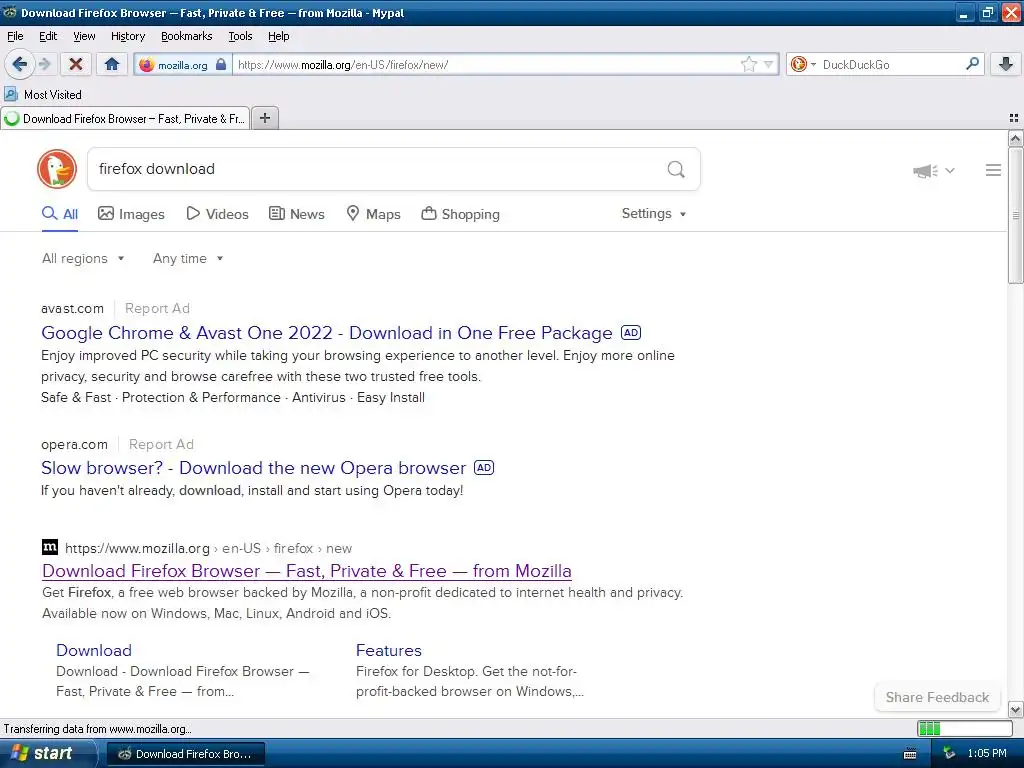1024x768 pixels.
Task: Click the opera.com domain text
Action: 74,444
